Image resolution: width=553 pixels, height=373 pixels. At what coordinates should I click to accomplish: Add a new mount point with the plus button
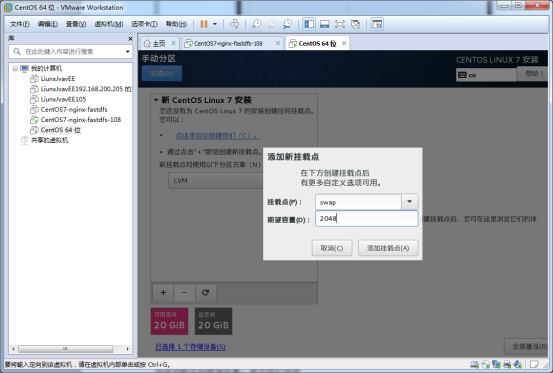pyautogui.click(x=163, y=293)
